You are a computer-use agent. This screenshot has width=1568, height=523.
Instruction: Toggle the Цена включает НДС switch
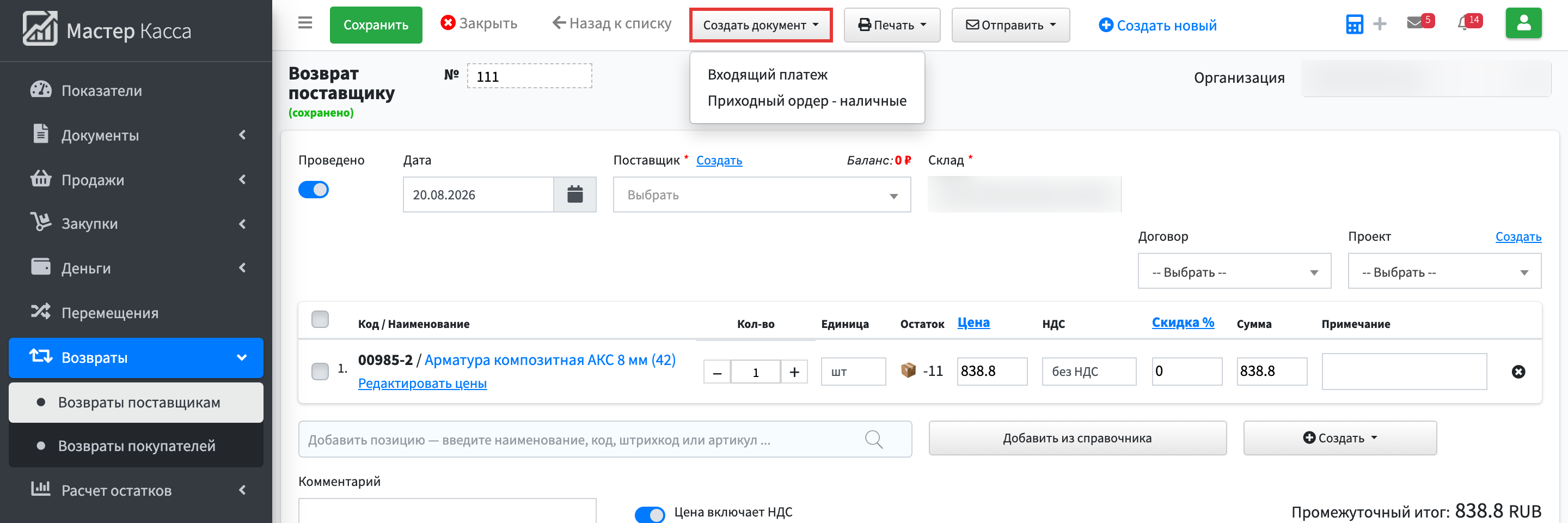[x=650, y=514]
